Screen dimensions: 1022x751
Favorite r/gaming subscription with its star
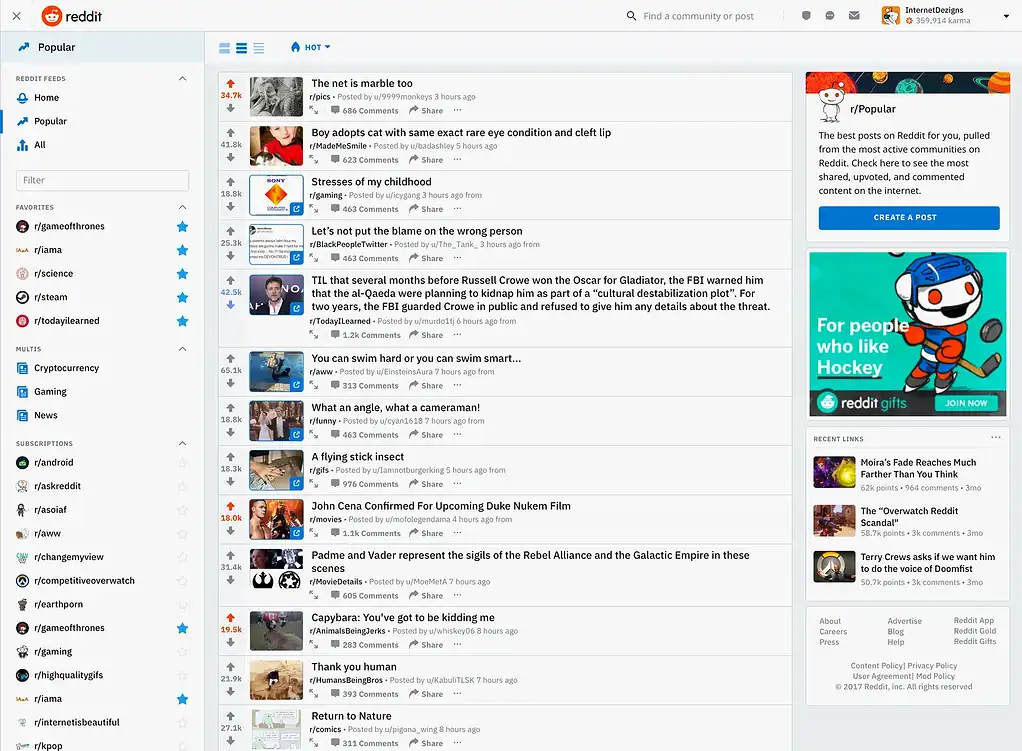(182, 652)
